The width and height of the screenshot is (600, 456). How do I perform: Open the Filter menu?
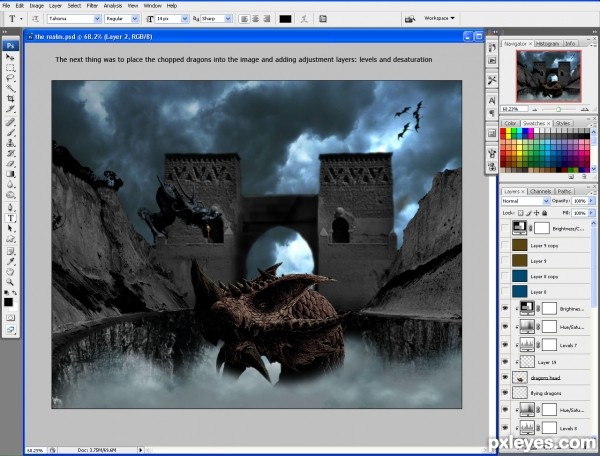tap(92, 6)
